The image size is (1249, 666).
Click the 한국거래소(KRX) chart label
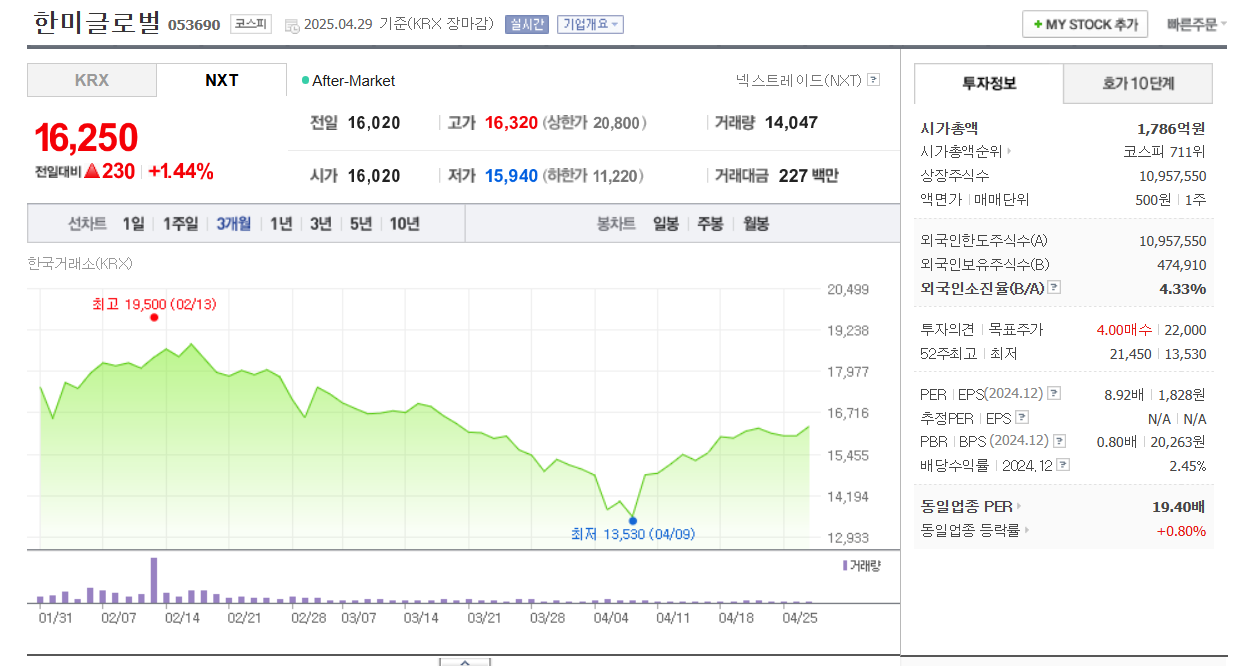click(80, 264)
